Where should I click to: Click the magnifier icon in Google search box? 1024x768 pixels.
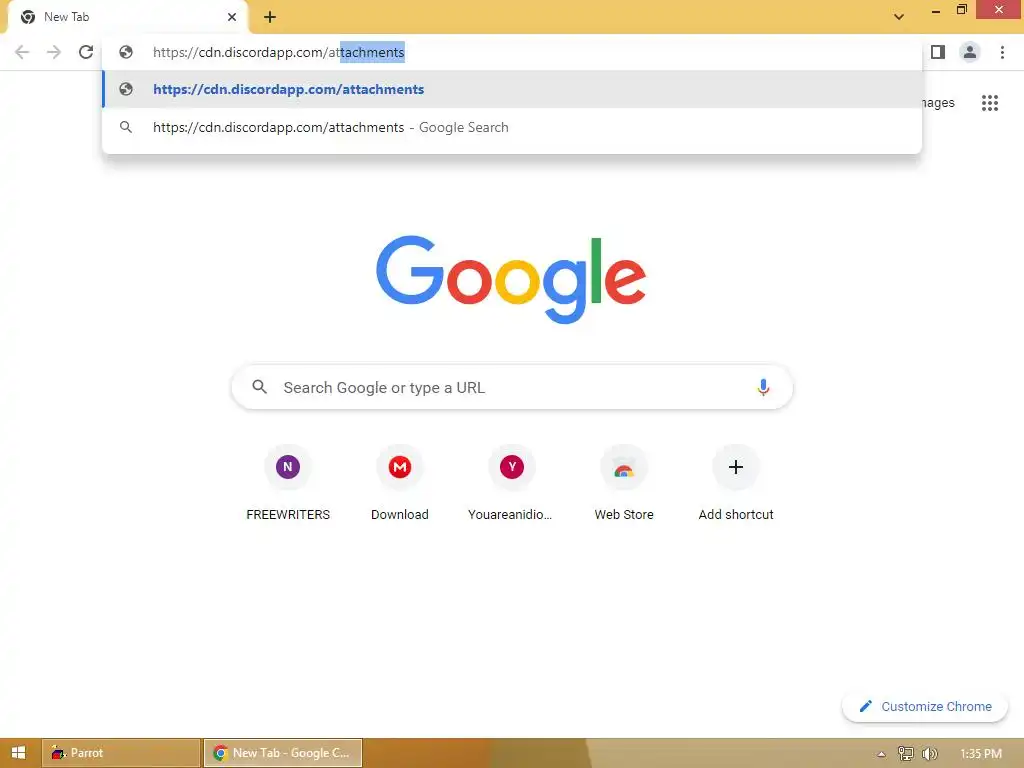coord(259,387)
